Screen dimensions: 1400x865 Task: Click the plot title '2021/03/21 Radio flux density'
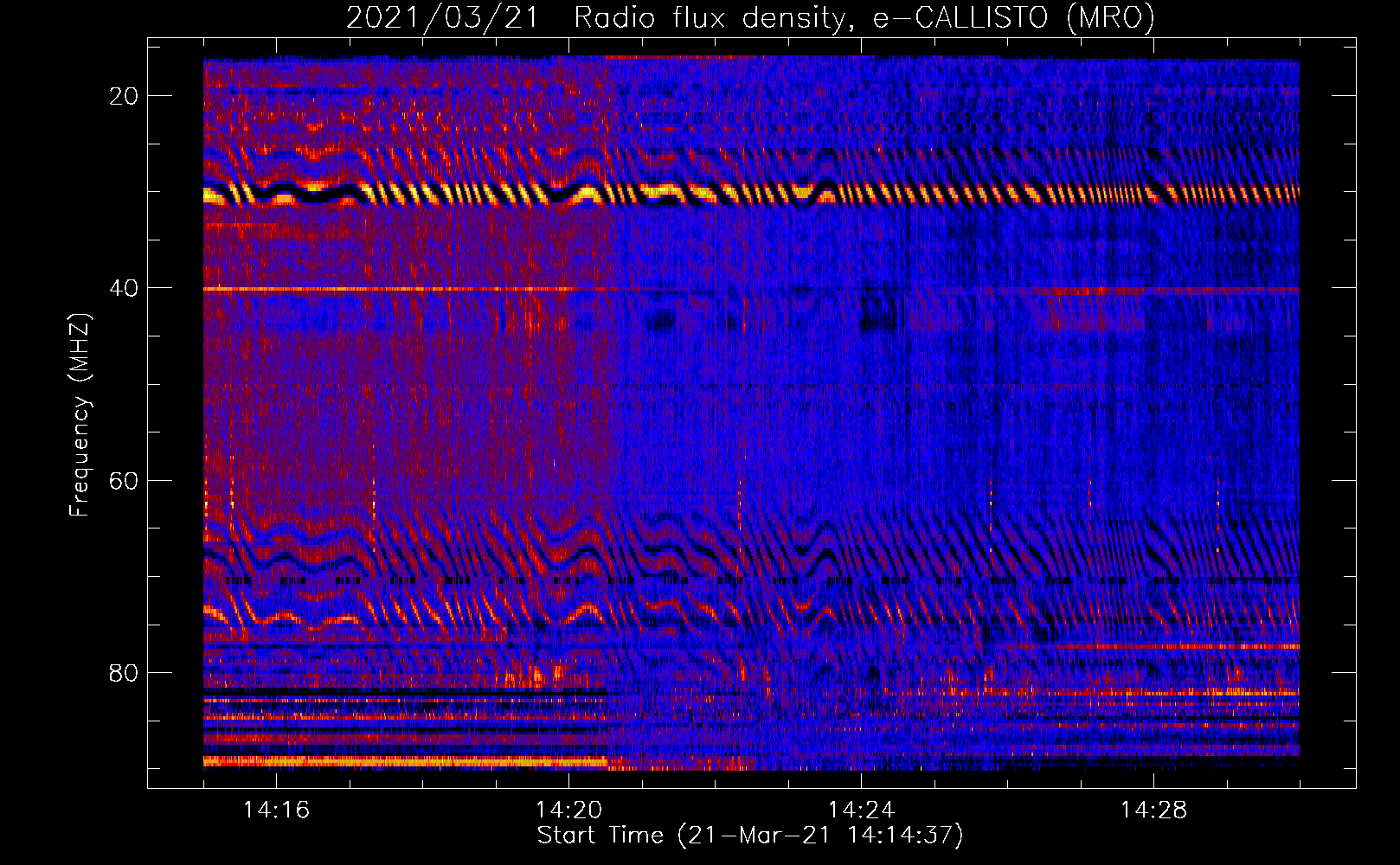[750, 18]
